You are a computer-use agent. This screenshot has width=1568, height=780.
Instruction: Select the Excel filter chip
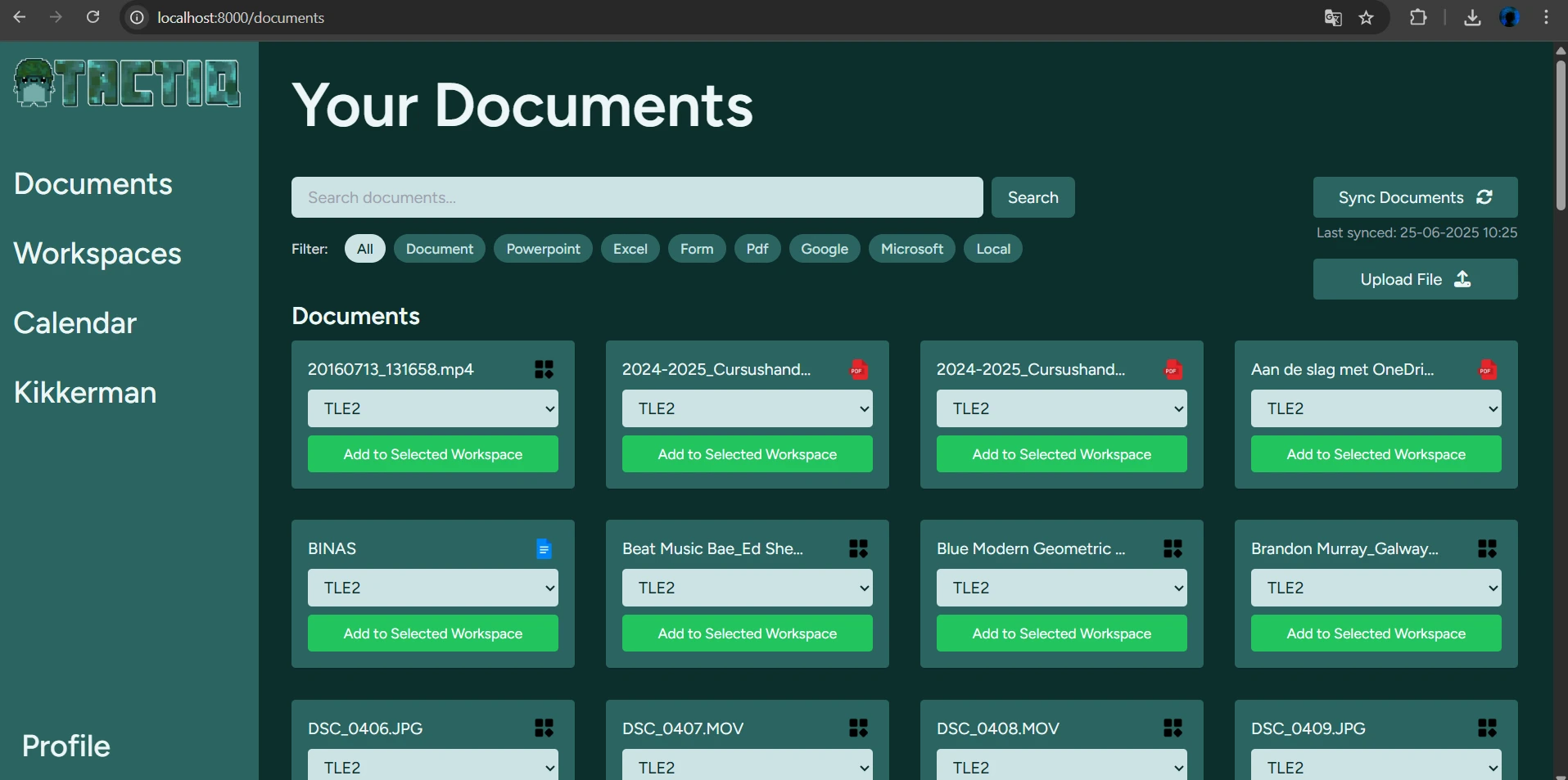[630, 249]
